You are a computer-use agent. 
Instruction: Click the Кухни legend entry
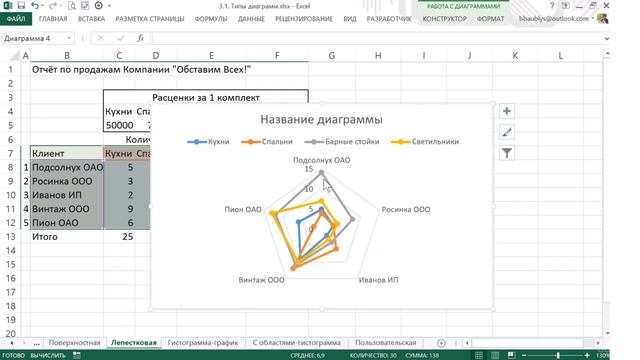208,142
